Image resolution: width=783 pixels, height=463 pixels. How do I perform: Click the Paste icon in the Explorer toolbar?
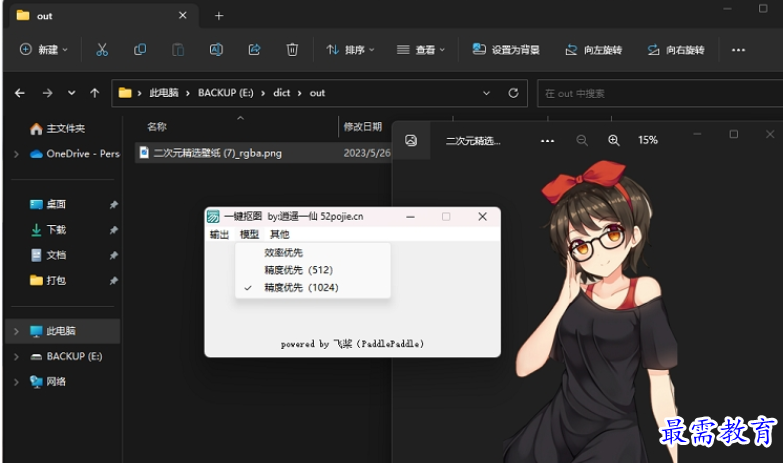tap(178, 49)
